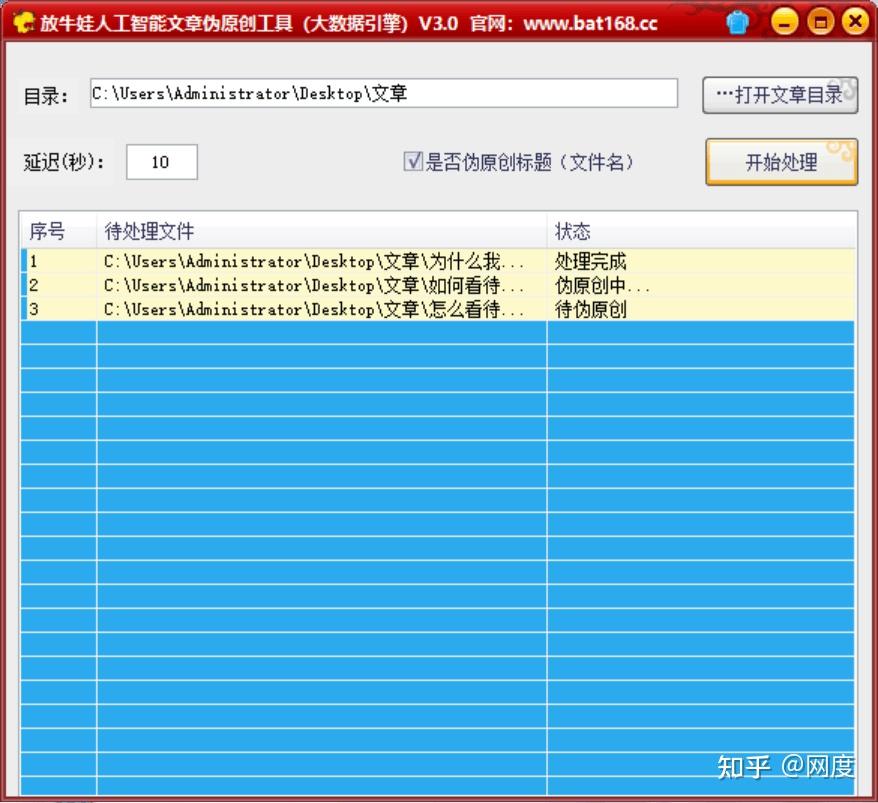Select row 2 file path 如何看待...

(x=321, y=286)
